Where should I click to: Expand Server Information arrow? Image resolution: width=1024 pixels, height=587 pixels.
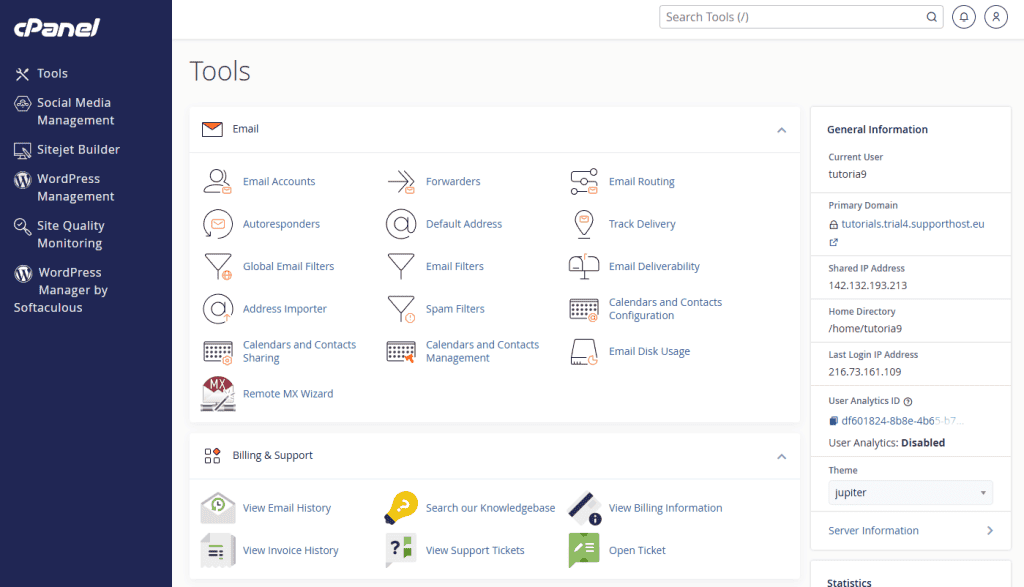coord(990,531)
